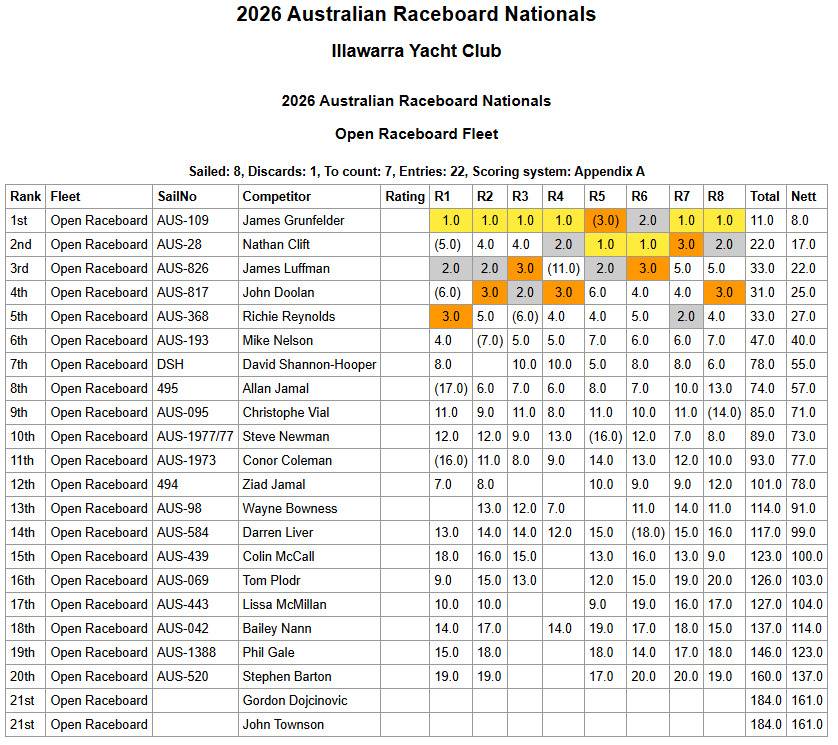Select the 2026 Australian Raceboard Nationals main title
Image resolution: width=838 pixels, height=745 pixels.
pos(416,15)
